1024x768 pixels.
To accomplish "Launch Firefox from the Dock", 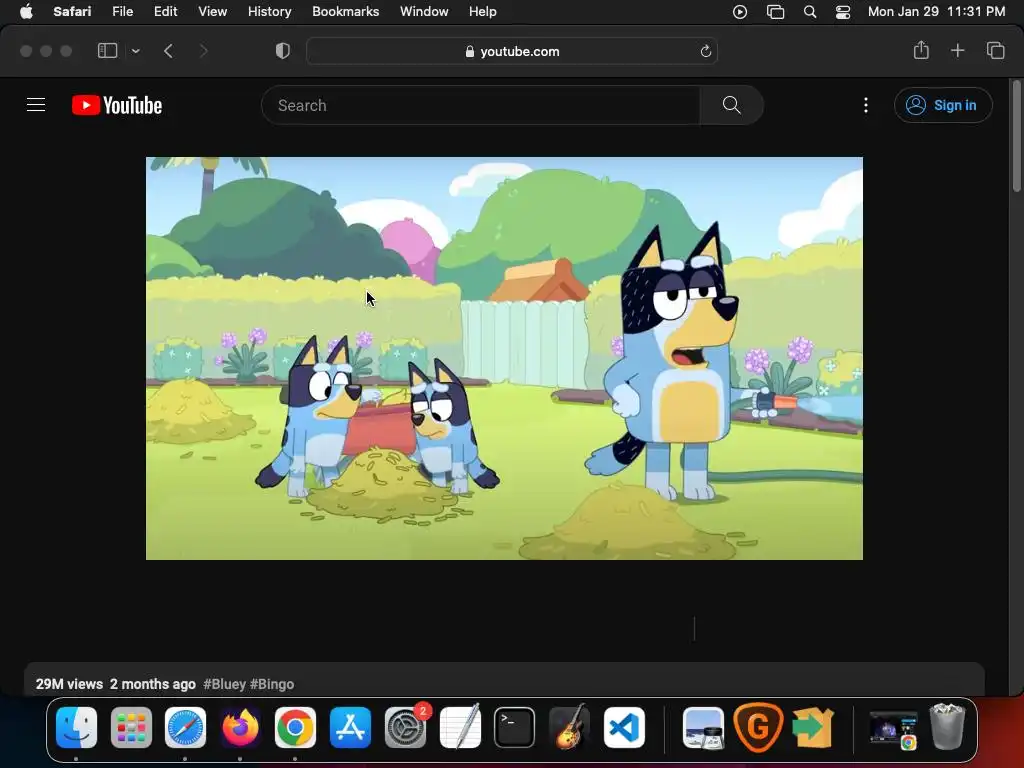I will point(240,727).
